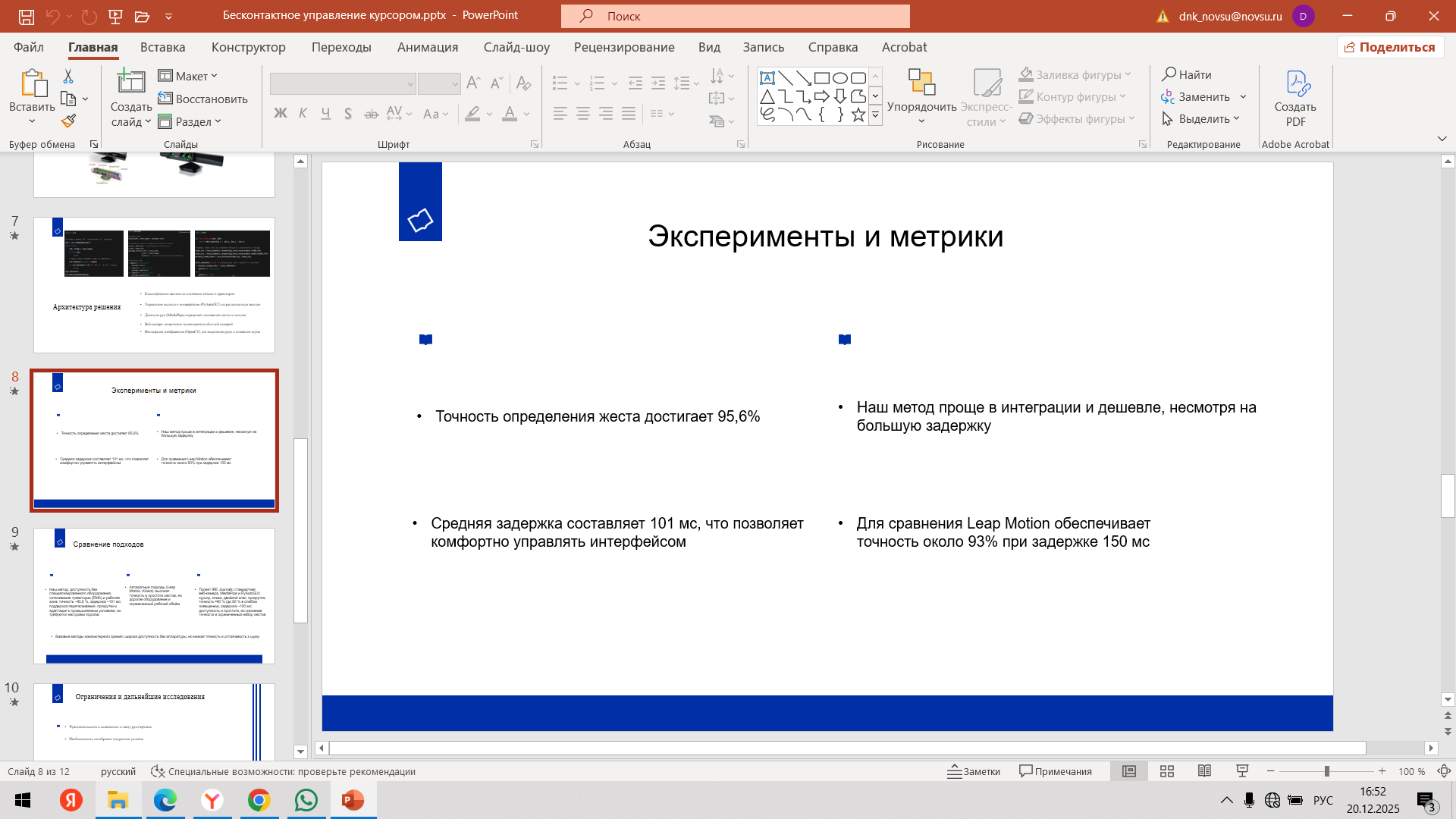Image resolution: width=1456 pixels, height=819 pixels.
Task: Click the Find (Найти) magnifier icon
Action: tap(1170, 74)
